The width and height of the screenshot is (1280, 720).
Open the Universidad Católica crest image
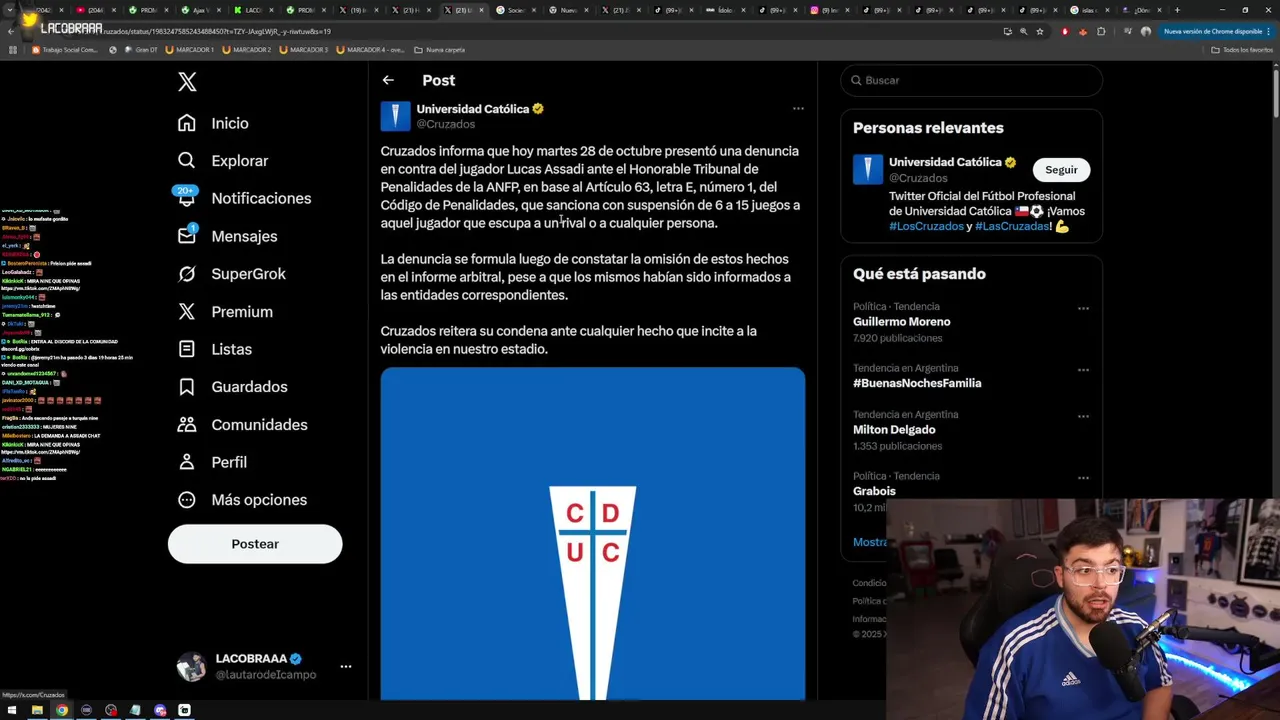(592, 534)
